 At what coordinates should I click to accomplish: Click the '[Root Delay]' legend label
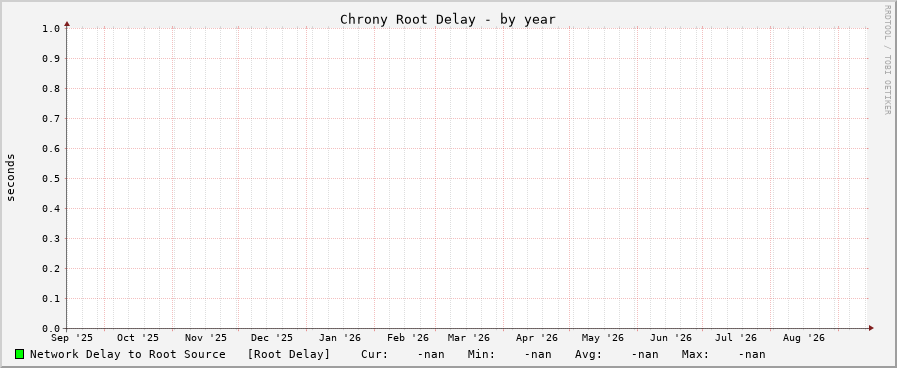point(288,354)
